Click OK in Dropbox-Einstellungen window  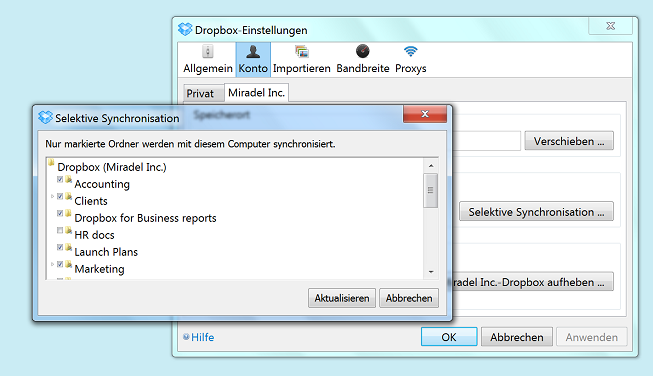(x=449, y=336)
